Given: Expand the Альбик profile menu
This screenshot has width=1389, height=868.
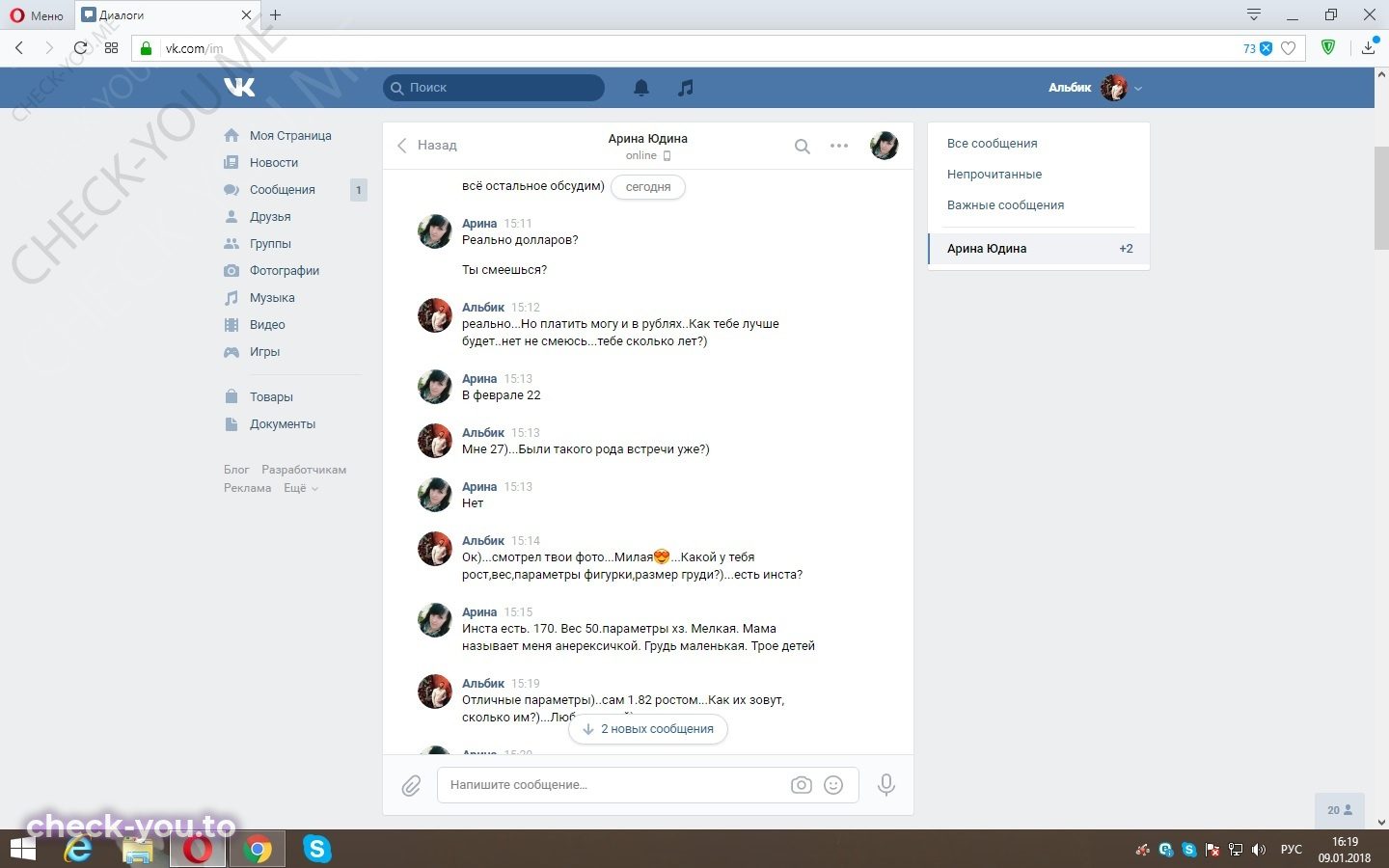Looking at the screenshot, I should (x=1096, y=88).
